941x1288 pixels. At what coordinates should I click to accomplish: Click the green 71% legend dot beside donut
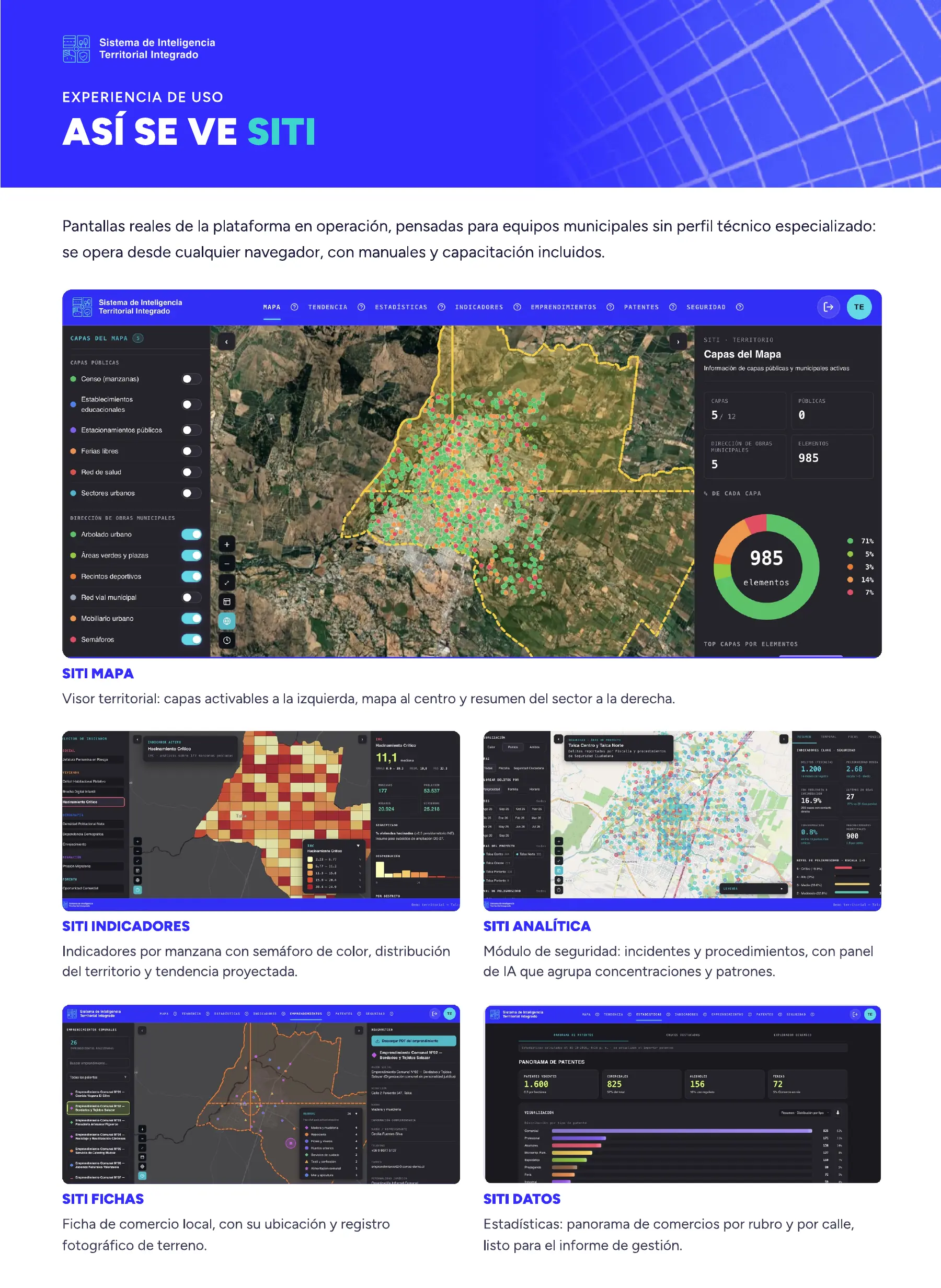pos(851,541)
